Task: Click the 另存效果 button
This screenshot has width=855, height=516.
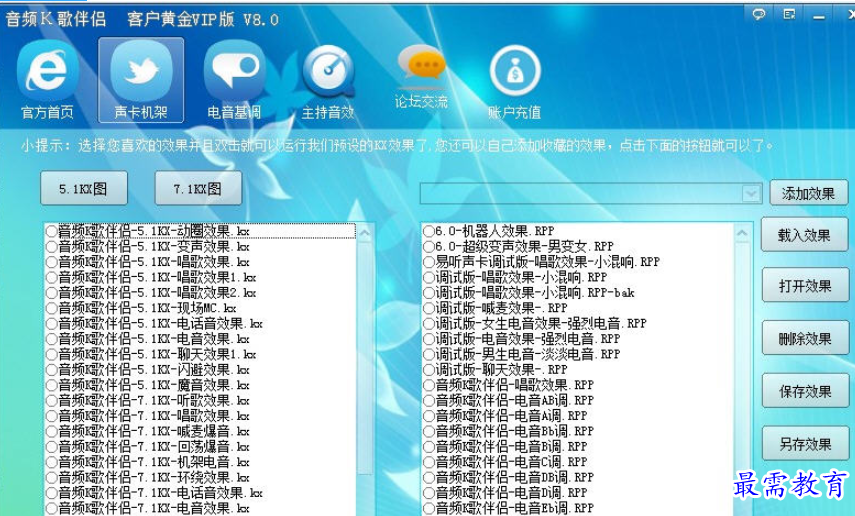Action: pyautogui.click(x=804, y=443)
